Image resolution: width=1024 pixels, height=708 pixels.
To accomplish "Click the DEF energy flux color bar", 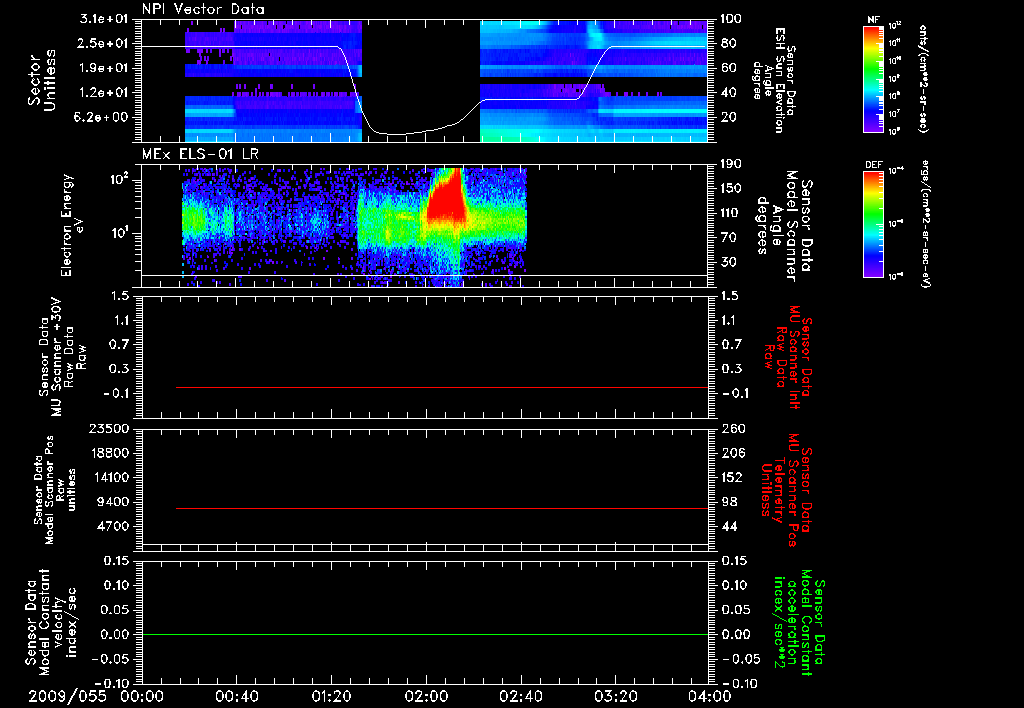I will point(874,224).
